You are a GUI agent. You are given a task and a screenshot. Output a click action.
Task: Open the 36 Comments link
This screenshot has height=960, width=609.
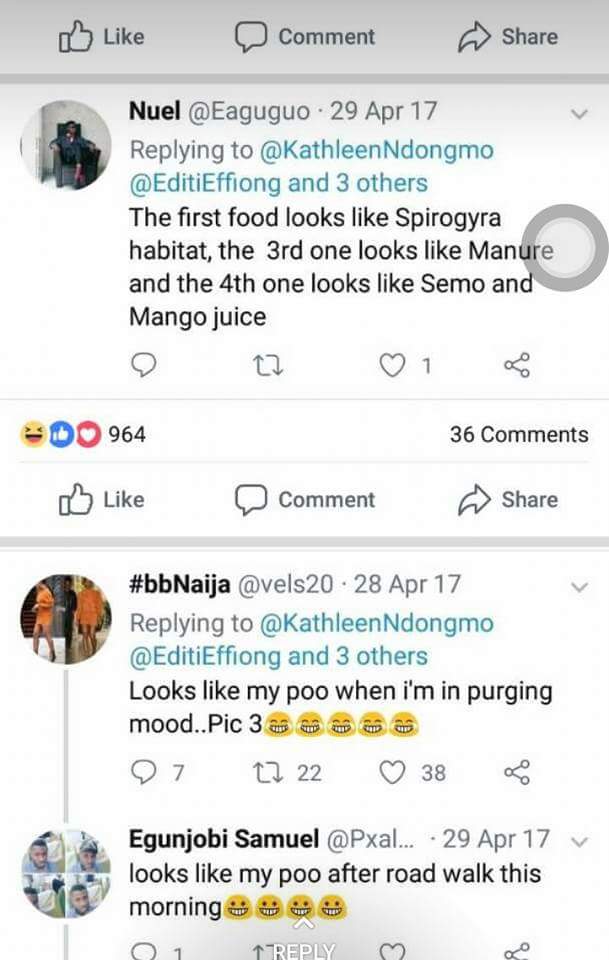tap(518, 434)
